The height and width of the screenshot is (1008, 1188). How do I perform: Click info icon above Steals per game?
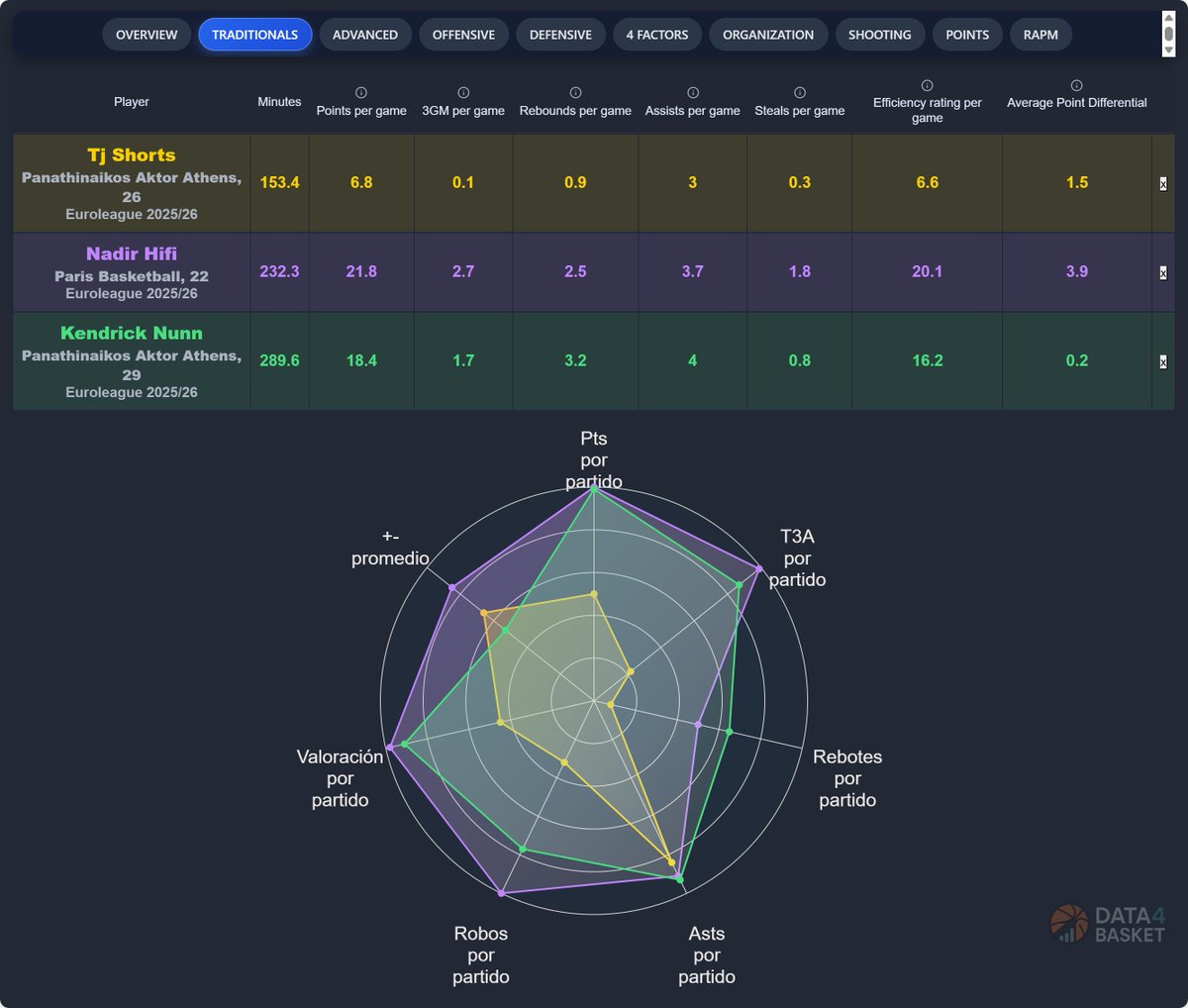[800, 92]
